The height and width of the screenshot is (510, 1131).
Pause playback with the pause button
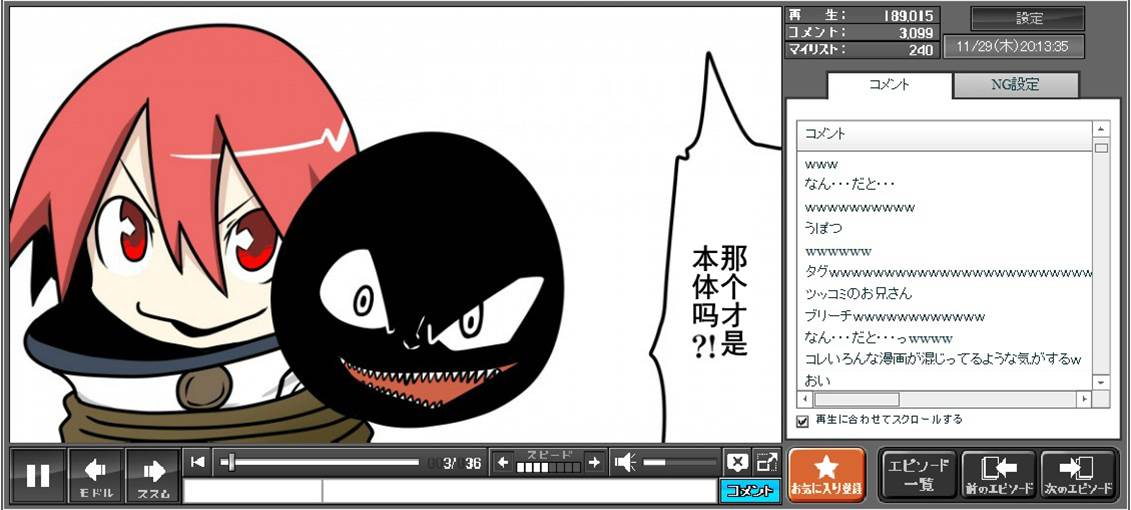coord(38,475)
